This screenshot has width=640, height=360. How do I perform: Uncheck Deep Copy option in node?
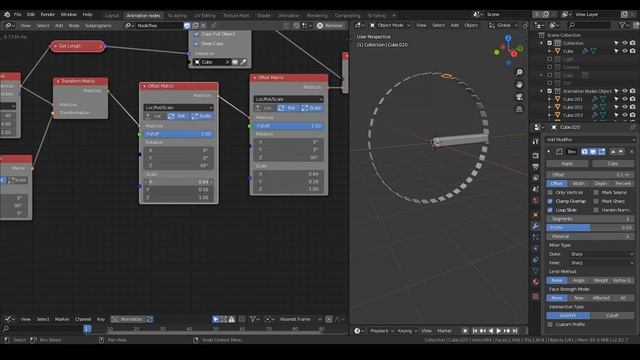point(196,44)
